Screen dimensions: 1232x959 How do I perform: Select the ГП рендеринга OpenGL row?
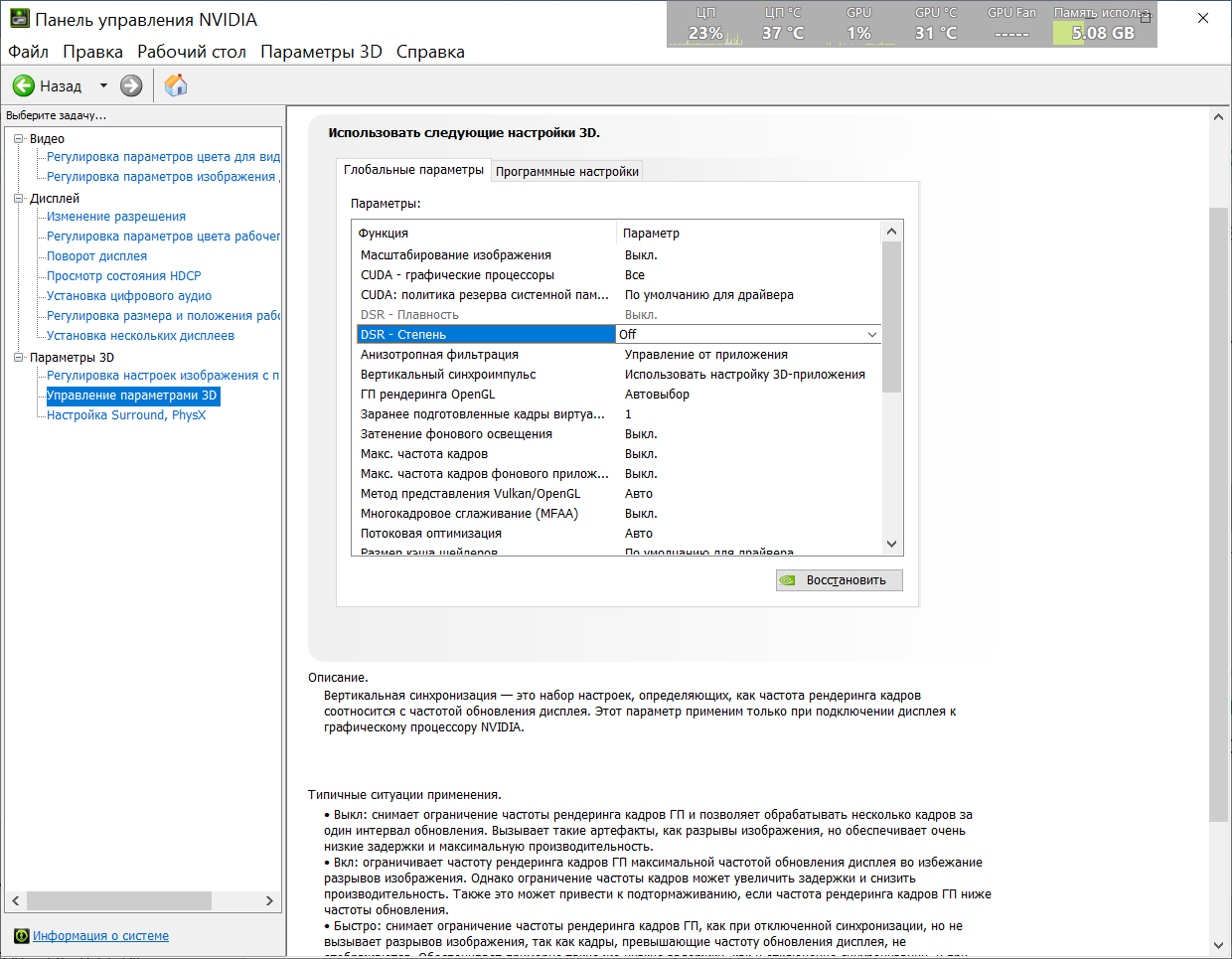point(618,395)
